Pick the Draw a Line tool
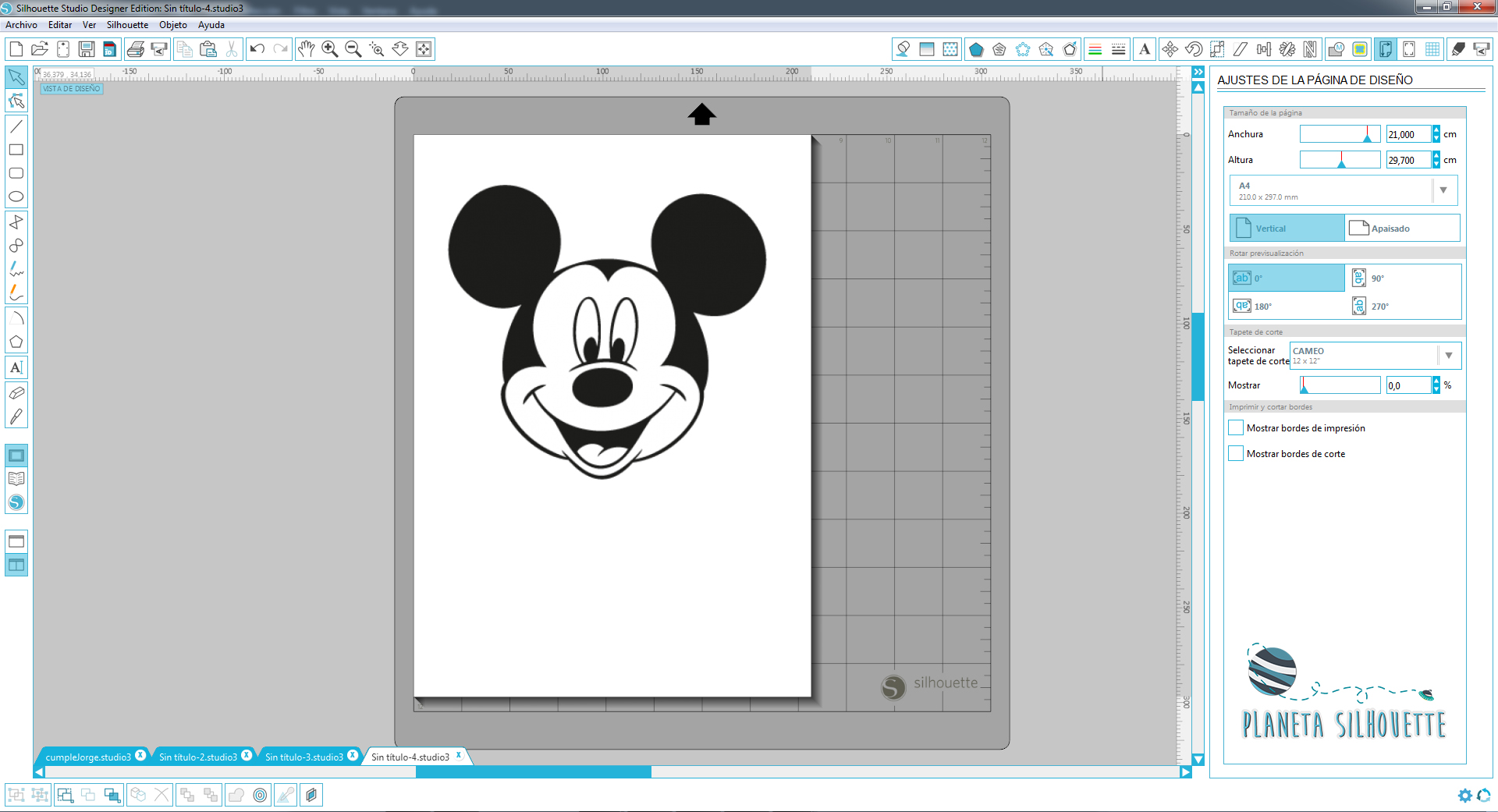Screen dimensions: 1498x812 [16, 126]
